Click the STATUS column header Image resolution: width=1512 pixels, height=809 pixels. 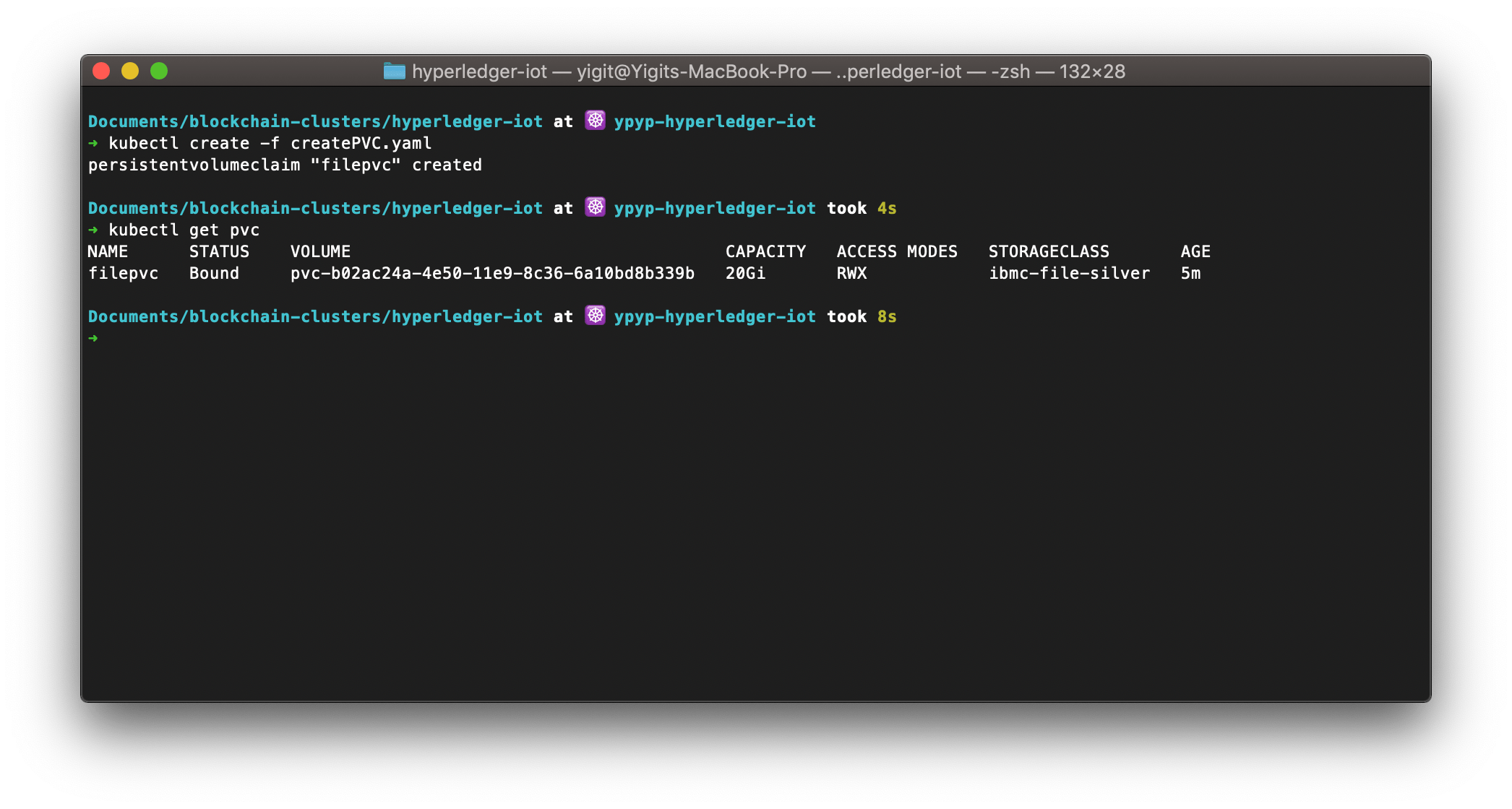click(219, 251)
